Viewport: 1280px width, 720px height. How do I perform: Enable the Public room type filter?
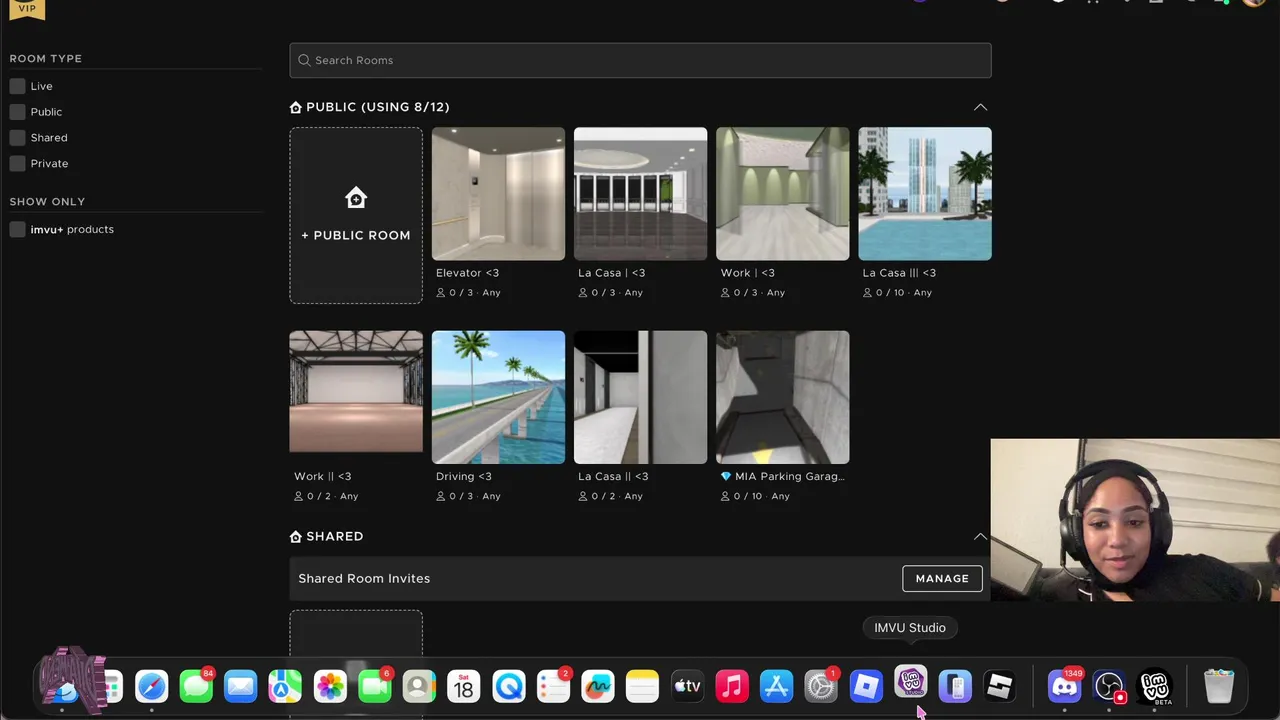(17, 112)
